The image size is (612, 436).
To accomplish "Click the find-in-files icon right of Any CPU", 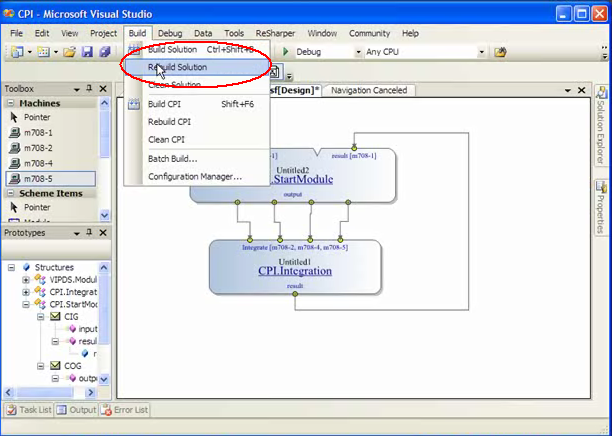I will click(x=500, y=52).
